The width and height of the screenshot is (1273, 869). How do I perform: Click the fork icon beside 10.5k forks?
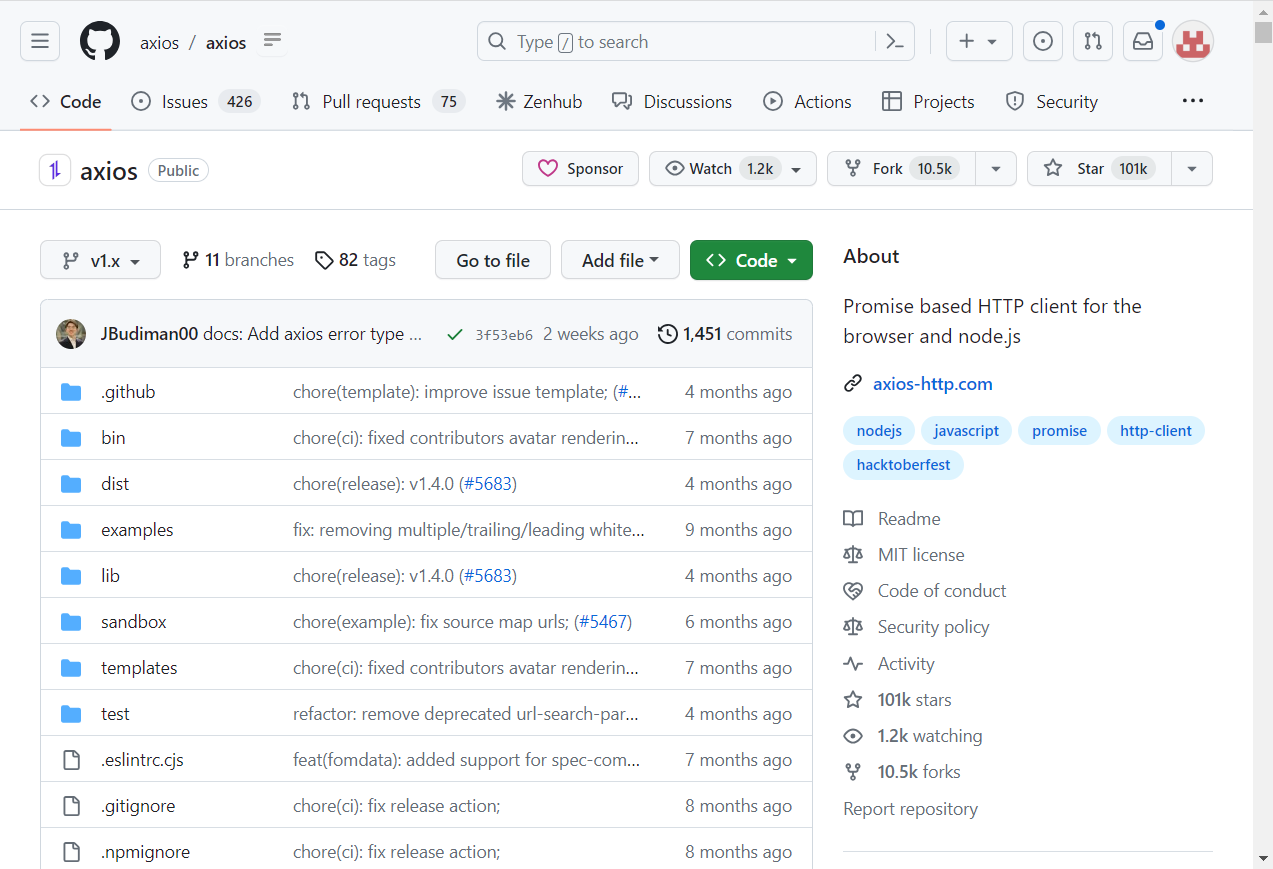pyautogui.click(x=853, y=772)
